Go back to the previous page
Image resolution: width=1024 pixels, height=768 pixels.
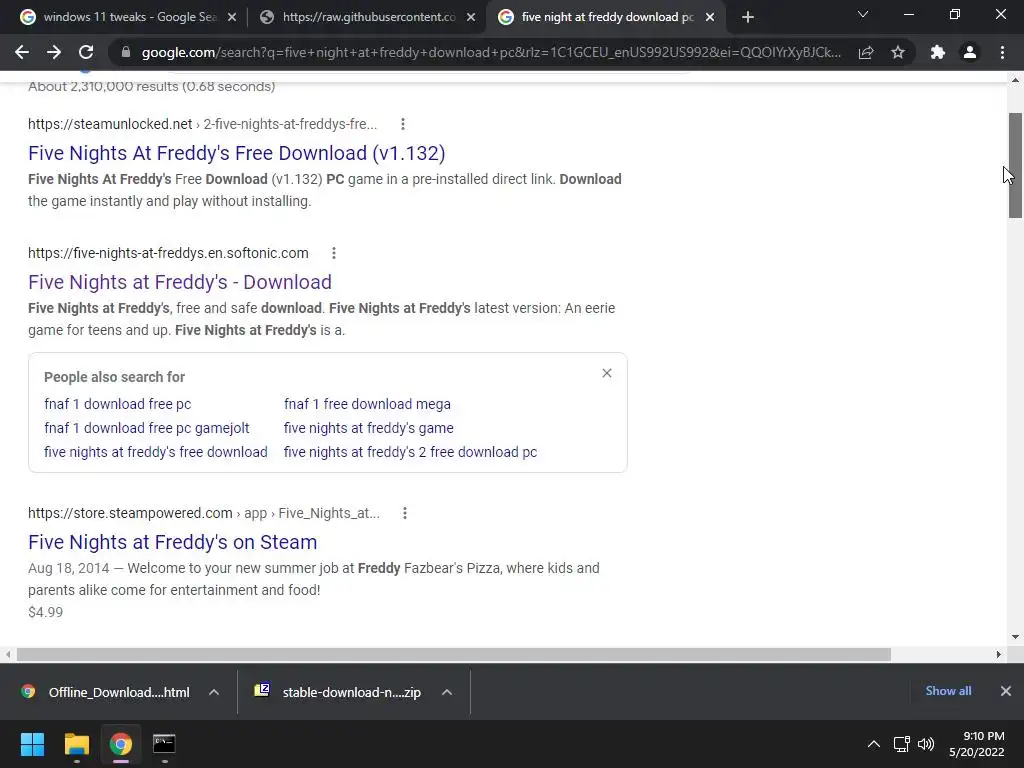[22, 52]
